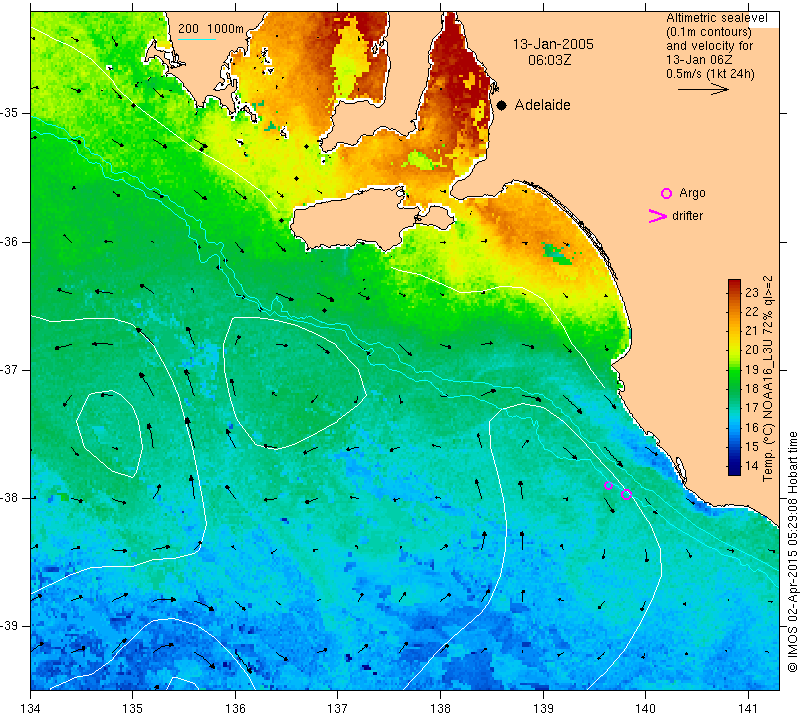800x720 pixels.
Task: Click the '140' longitude axis label
Action: pos(645,709)
